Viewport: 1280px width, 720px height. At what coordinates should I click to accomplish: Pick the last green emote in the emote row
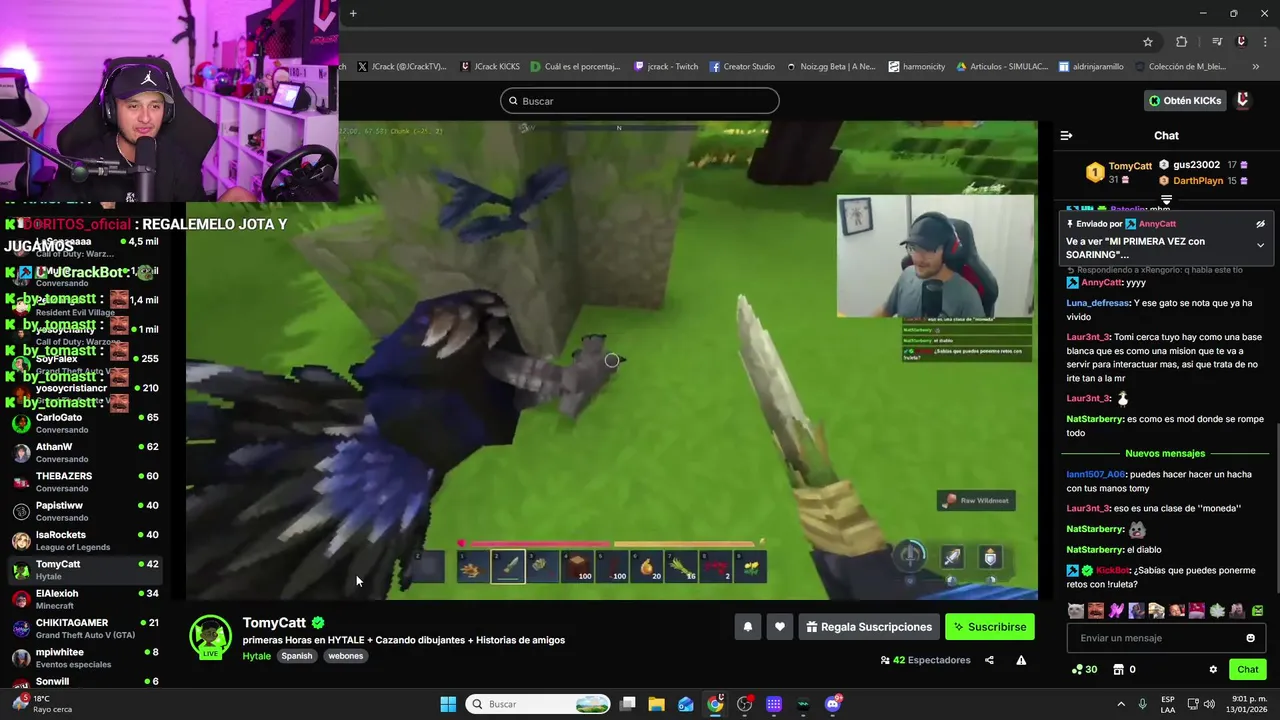[x=1257, y=610]
